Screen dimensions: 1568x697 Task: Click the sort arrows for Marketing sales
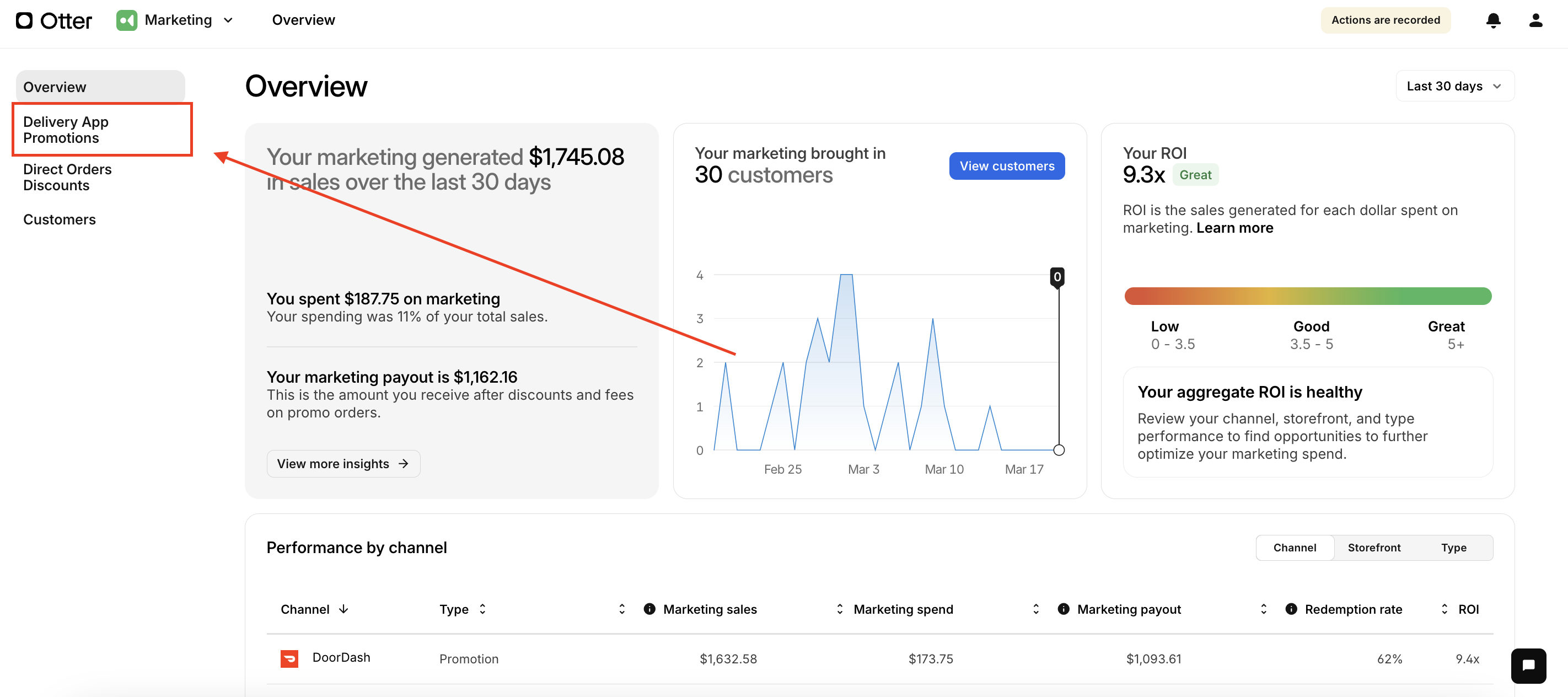(x=621, y=609)
